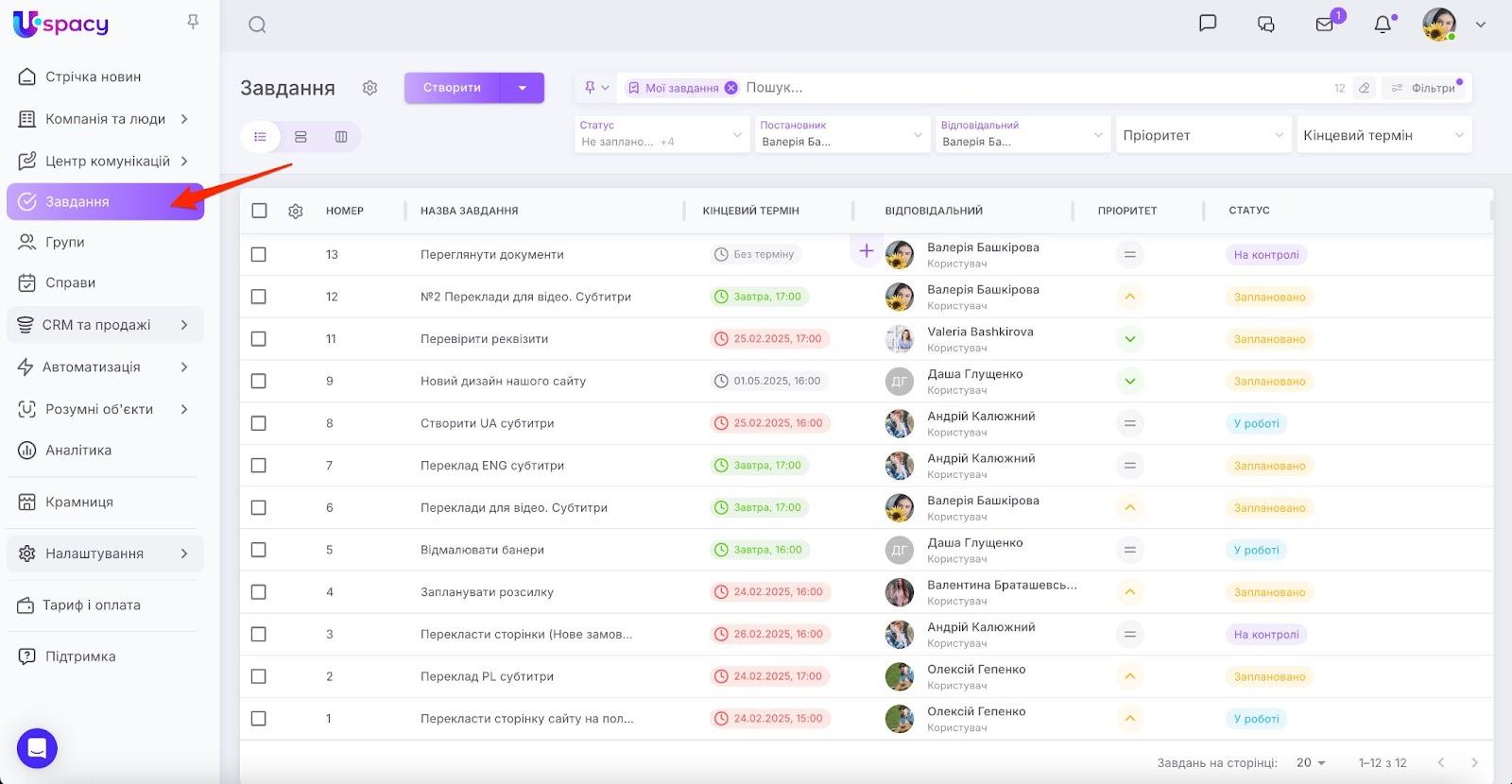
Task: Tick checkbox for task Новий дизайн нашого сайту
Action: [x=259, y=382]
